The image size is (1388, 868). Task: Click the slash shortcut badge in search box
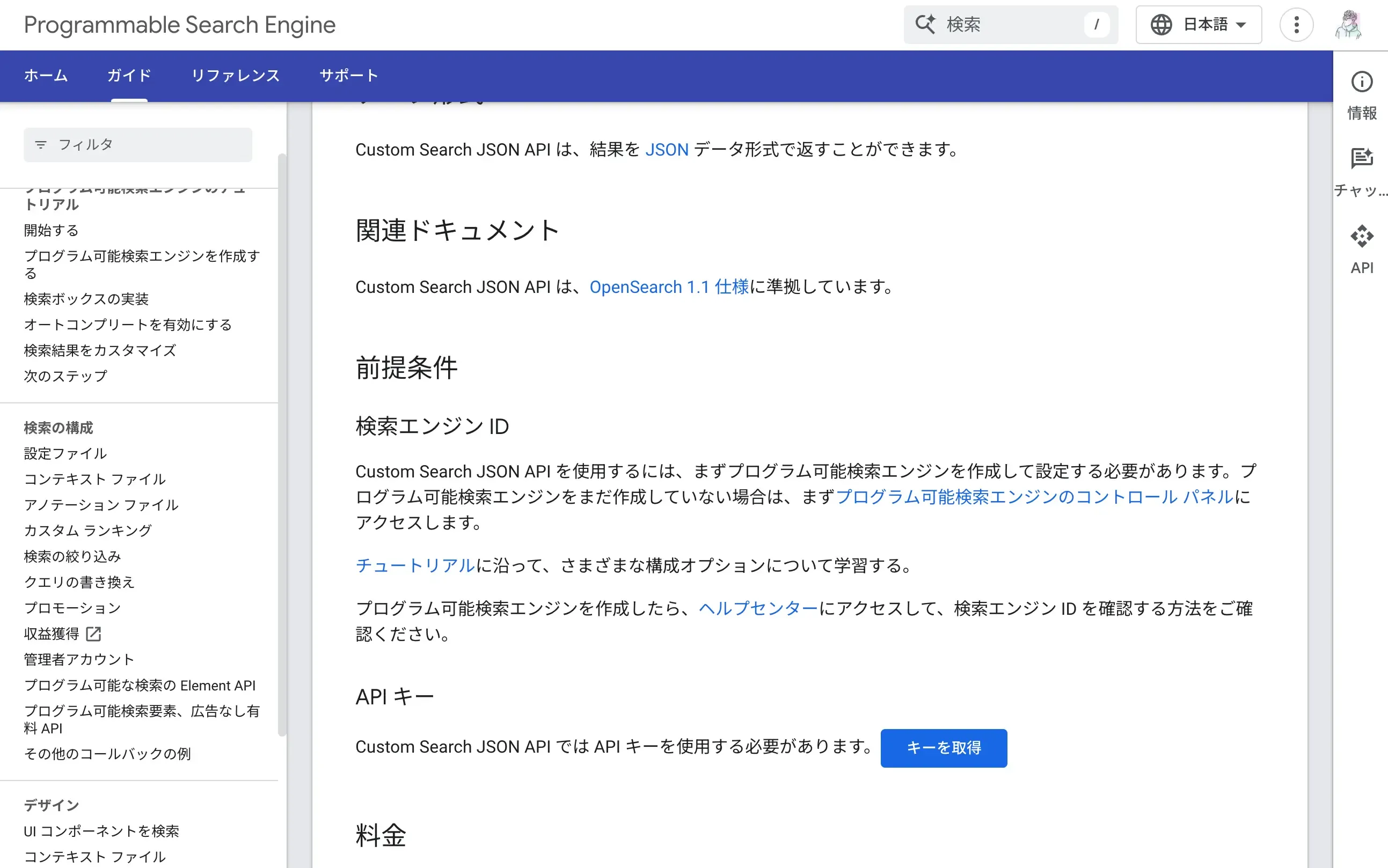click(1096, 25)
